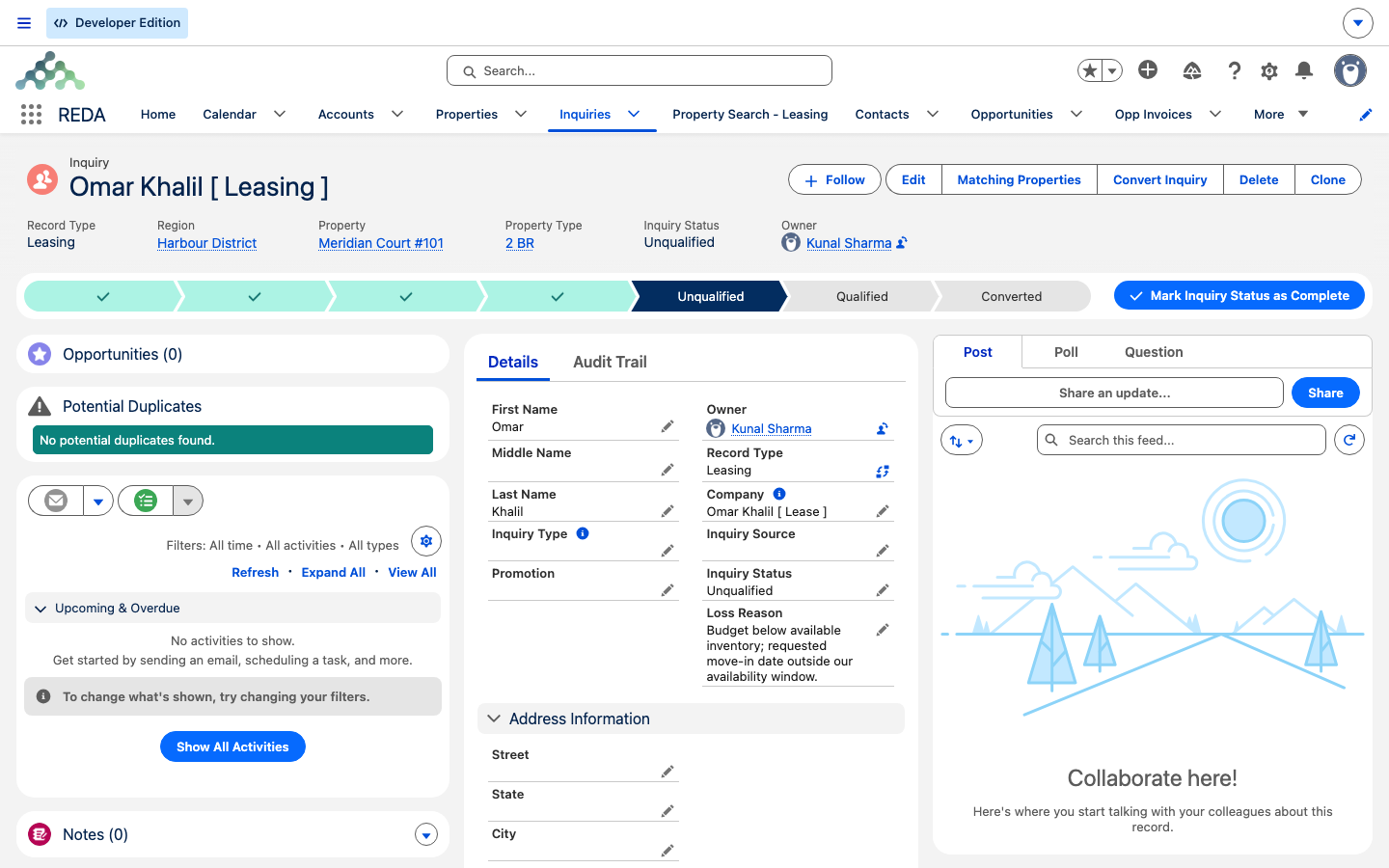Screen dimensions: 1389x868
Task: Click the Search this feed field
Action: (1182, 440)
